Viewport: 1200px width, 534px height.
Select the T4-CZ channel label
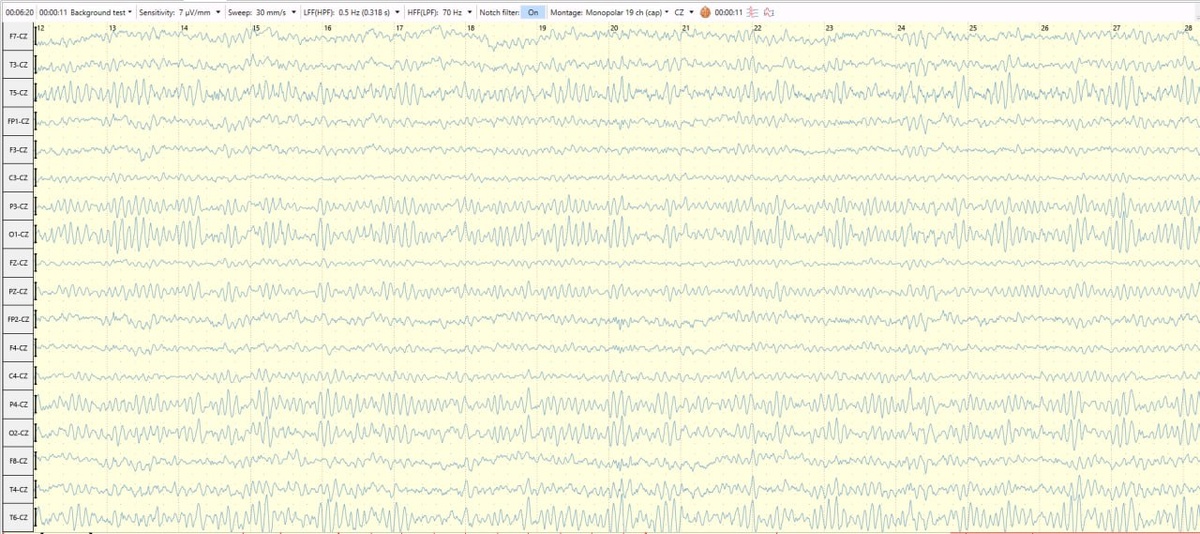click(x=18, y=489)
